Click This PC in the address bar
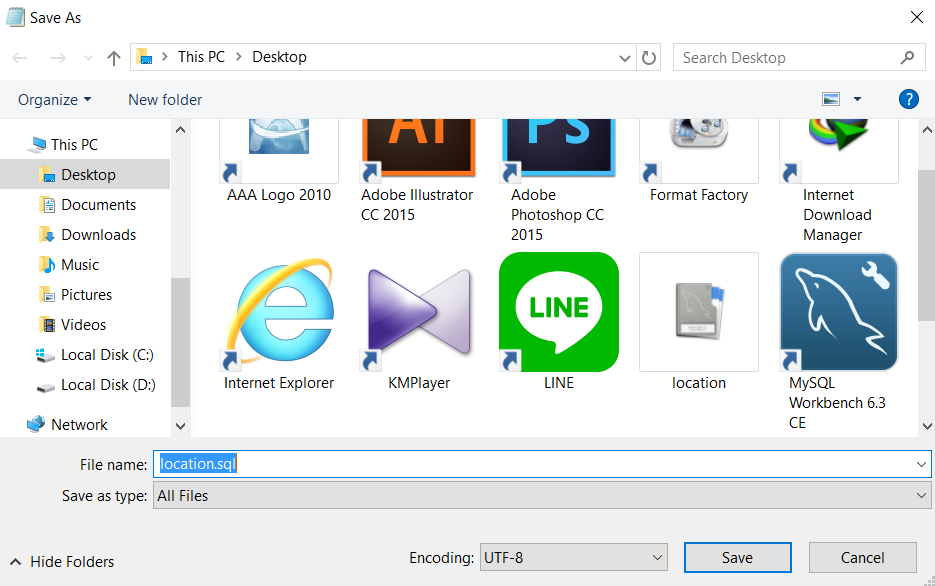The image size is (935, 586). click(201, 57)
